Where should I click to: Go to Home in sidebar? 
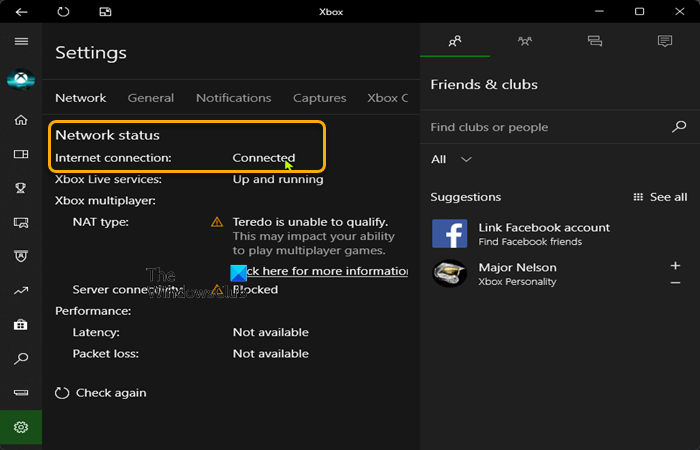point(21,120)
